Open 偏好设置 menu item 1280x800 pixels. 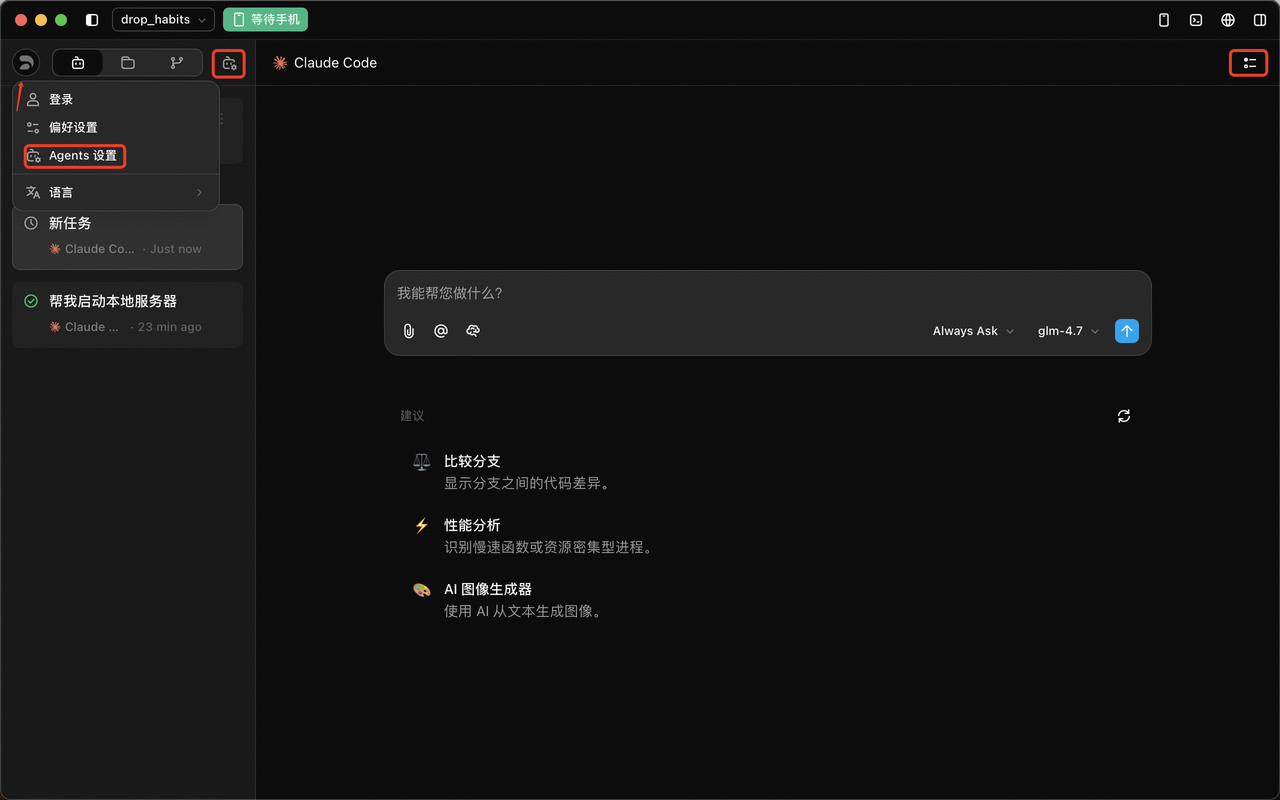tap(73, 128)
